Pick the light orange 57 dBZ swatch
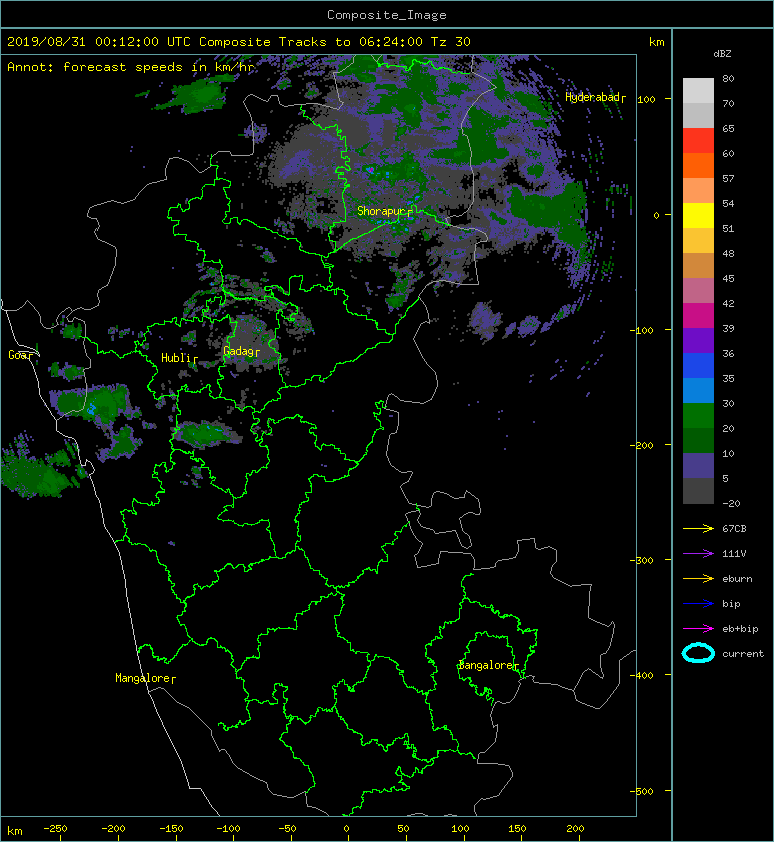This screenshot has width=774, height=842. pos(698,191)
